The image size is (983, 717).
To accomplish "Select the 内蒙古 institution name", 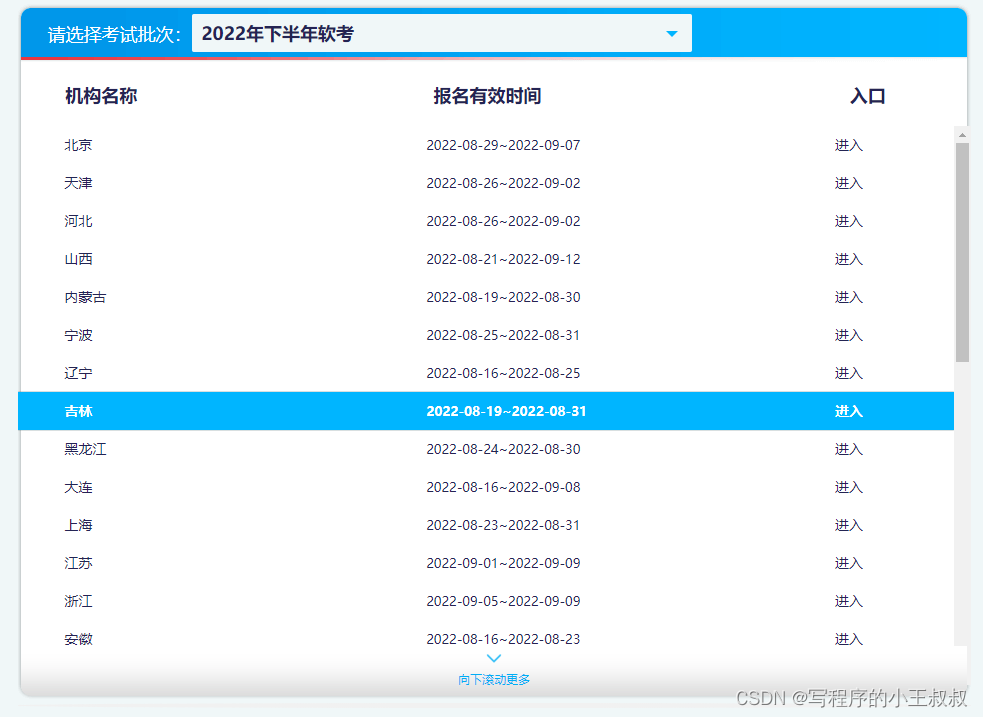I will pos(85,297).
